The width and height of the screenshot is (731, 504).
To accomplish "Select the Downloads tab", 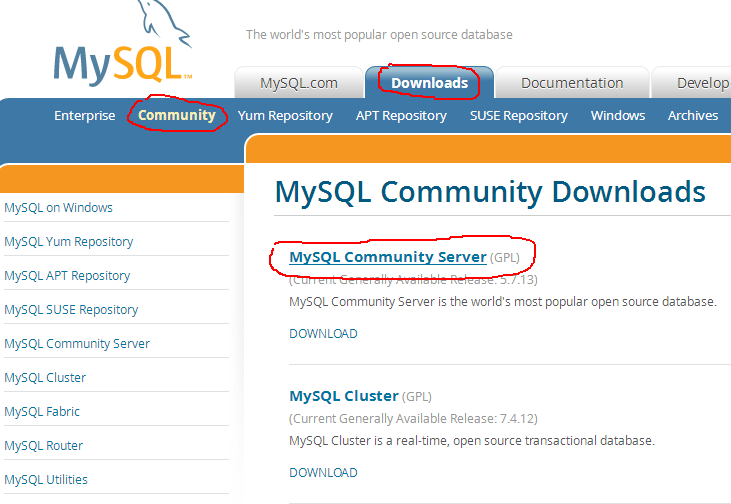I will (429, 83).
